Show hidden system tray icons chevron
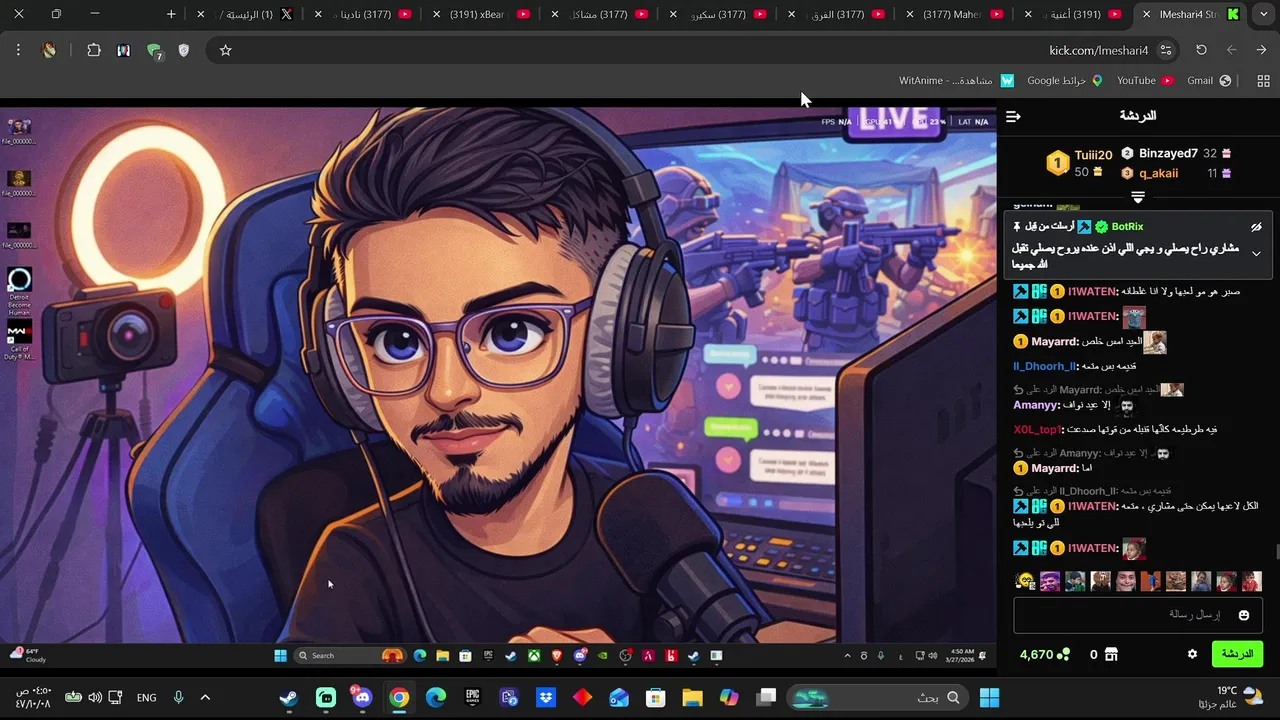Viewport: 1280px width, 720px height. tap(205, 697)
